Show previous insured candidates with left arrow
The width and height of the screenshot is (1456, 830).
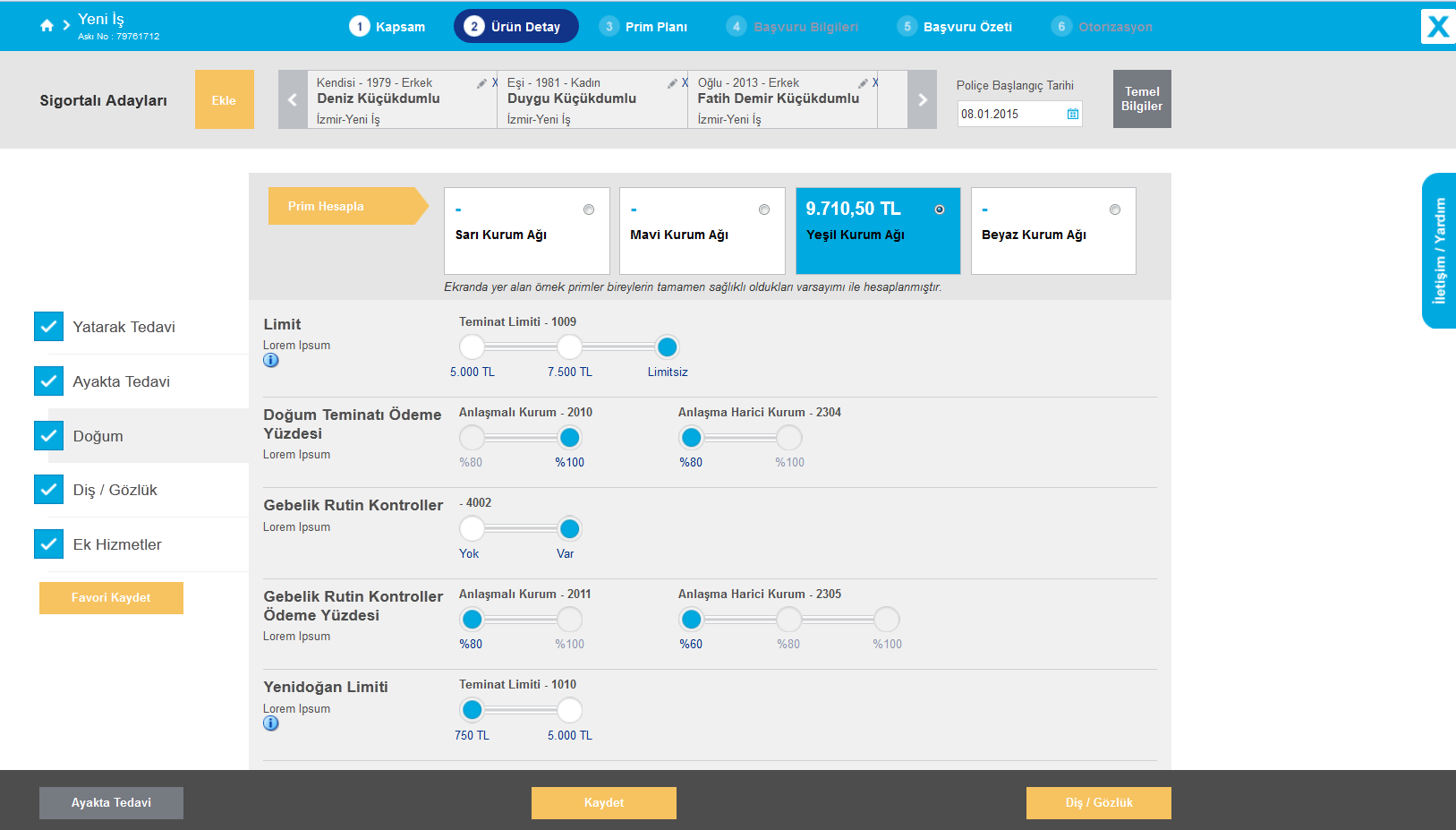[293, 99]
